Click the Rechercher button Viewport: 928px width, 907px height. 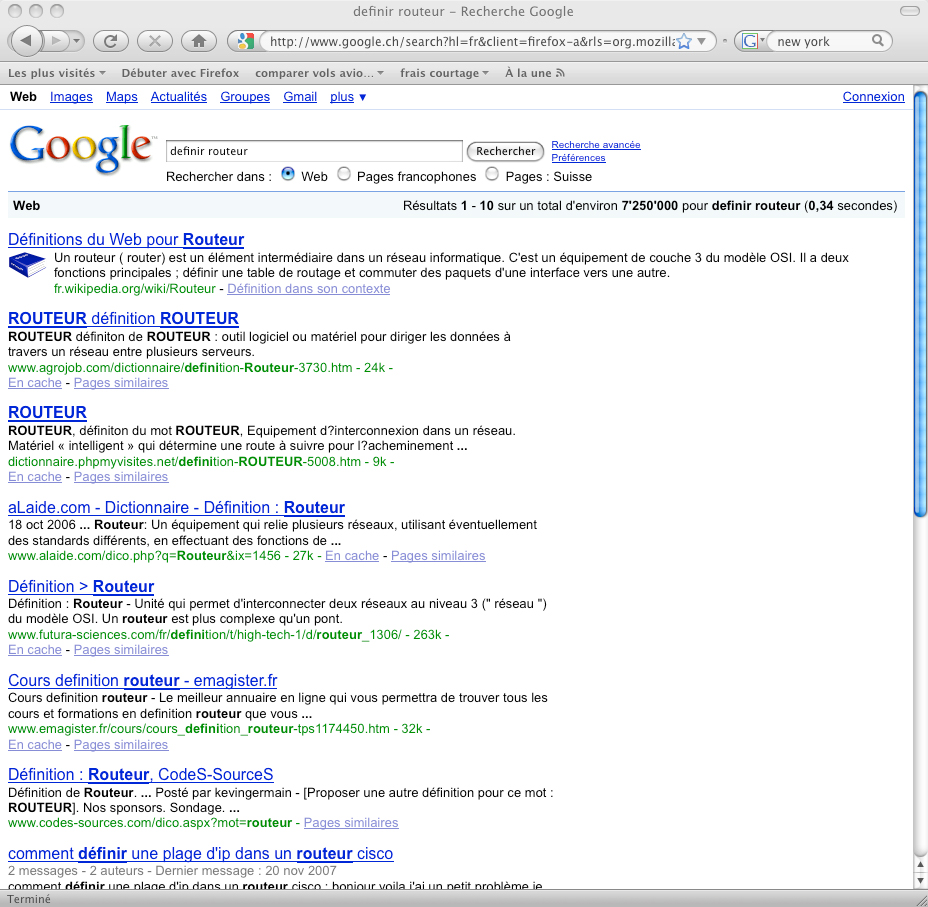click(505, 151)
